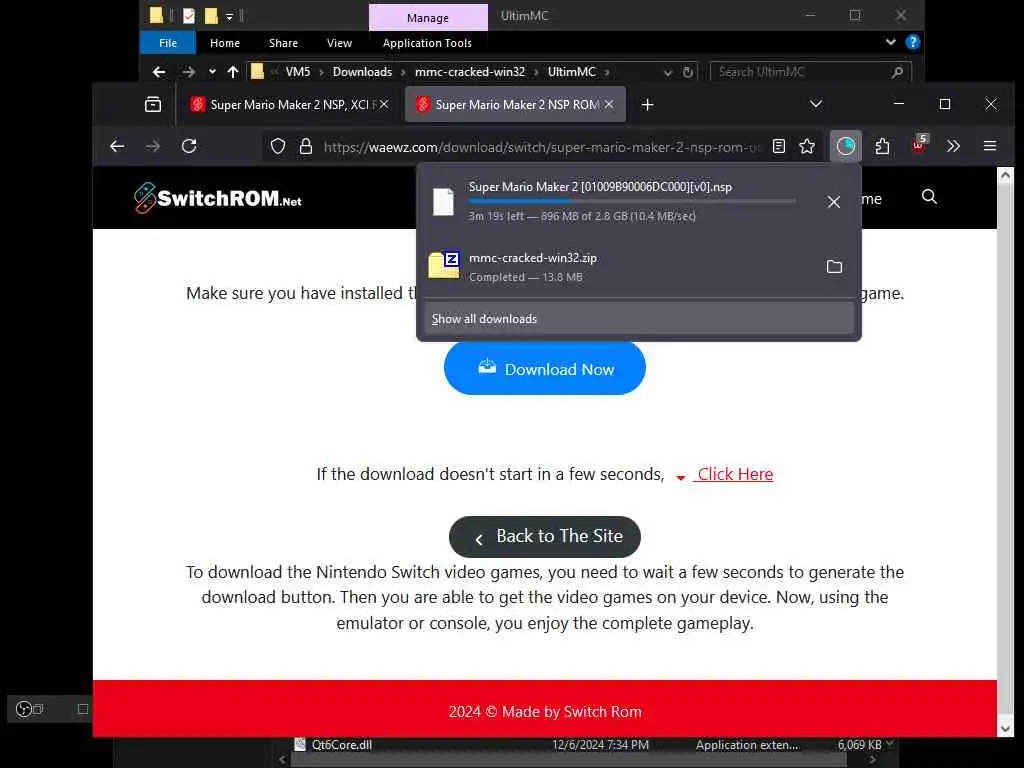The width and height of the screenshot is (1024, 768).
Task: Open the downloads progress toolbar button
Action: pos(846,146)
